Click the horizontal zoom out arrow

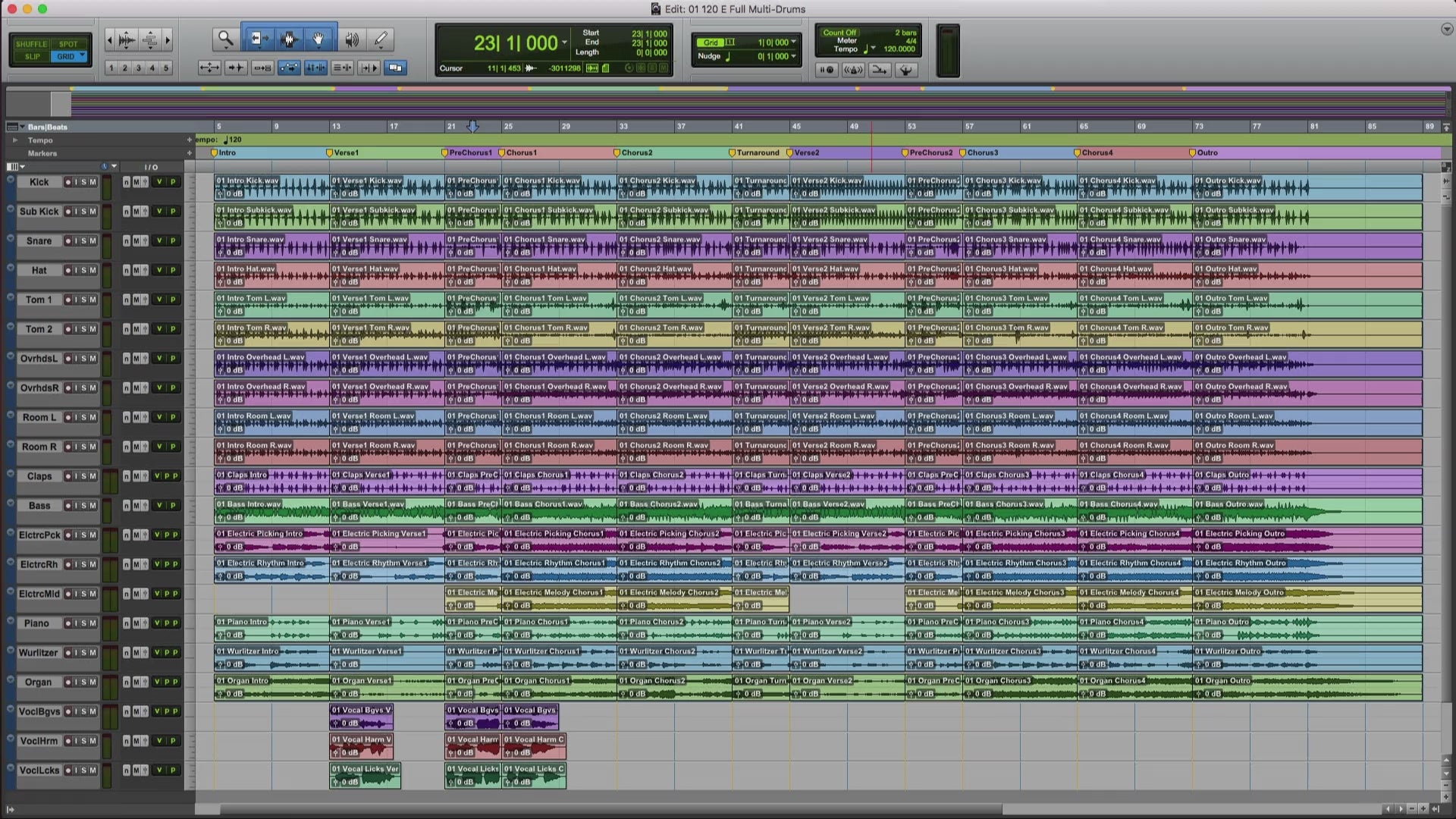(110, 40)
